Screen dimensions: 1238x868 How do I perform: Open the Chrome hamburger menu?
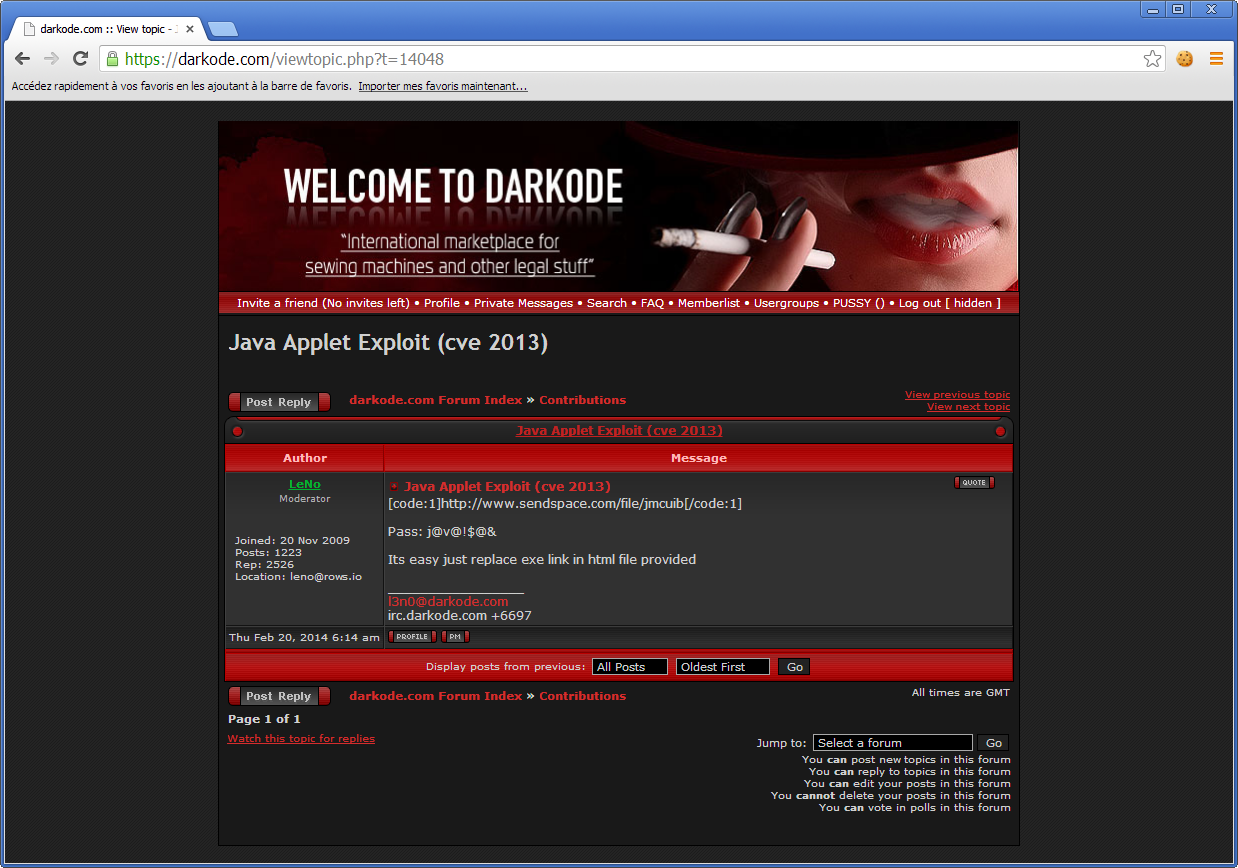point(1216,59)
